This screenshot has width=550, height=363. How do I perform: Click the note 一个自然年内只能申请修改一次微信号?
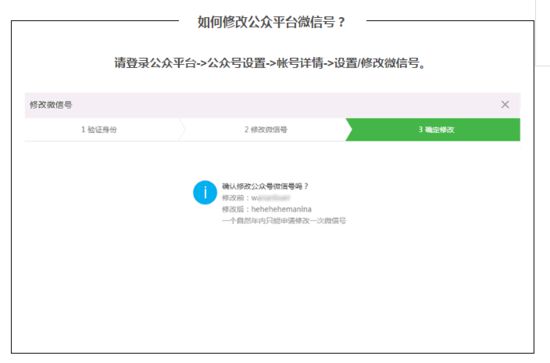[x=284, y=221]
